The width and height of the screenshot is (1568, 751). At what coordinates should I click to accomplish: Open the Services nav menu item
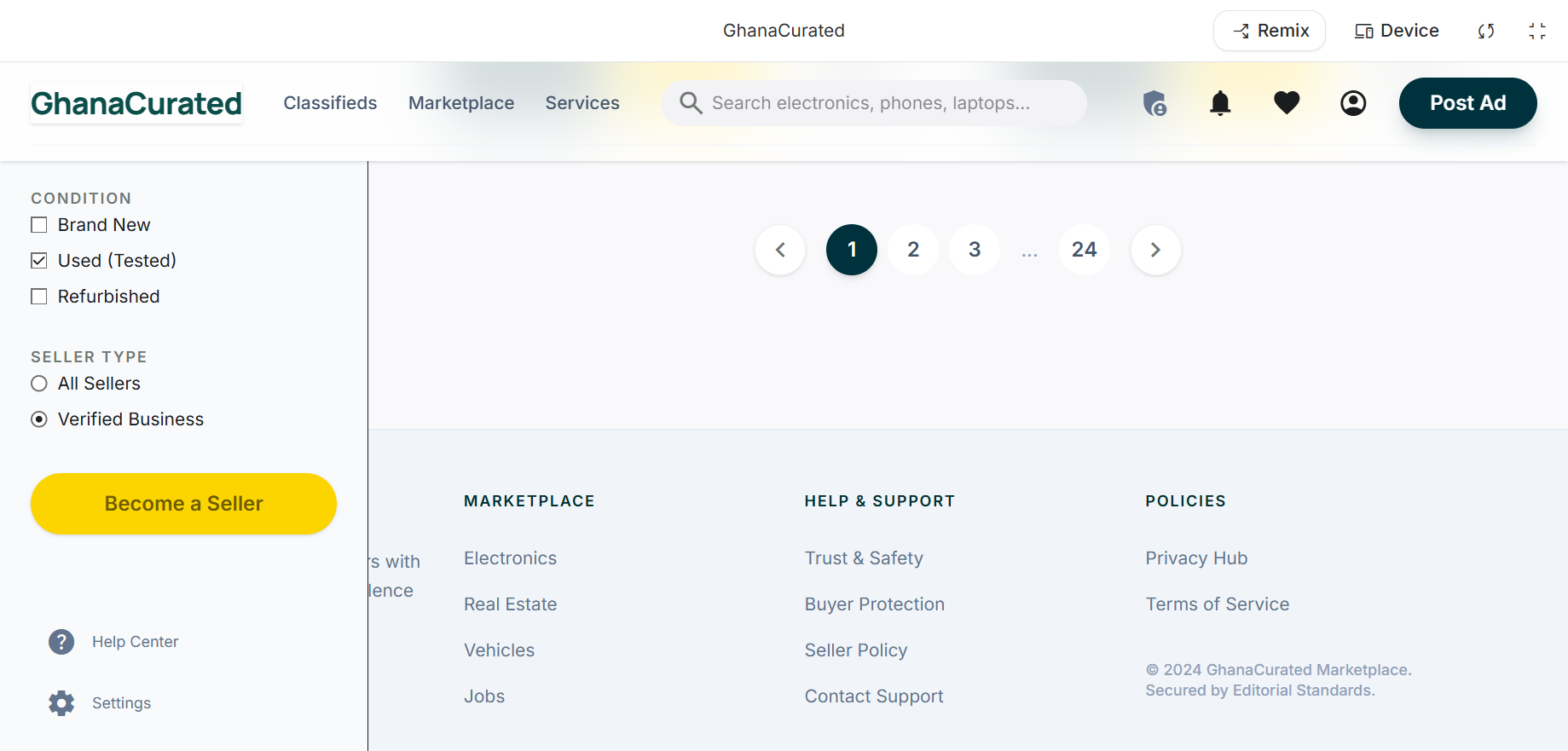582,103
